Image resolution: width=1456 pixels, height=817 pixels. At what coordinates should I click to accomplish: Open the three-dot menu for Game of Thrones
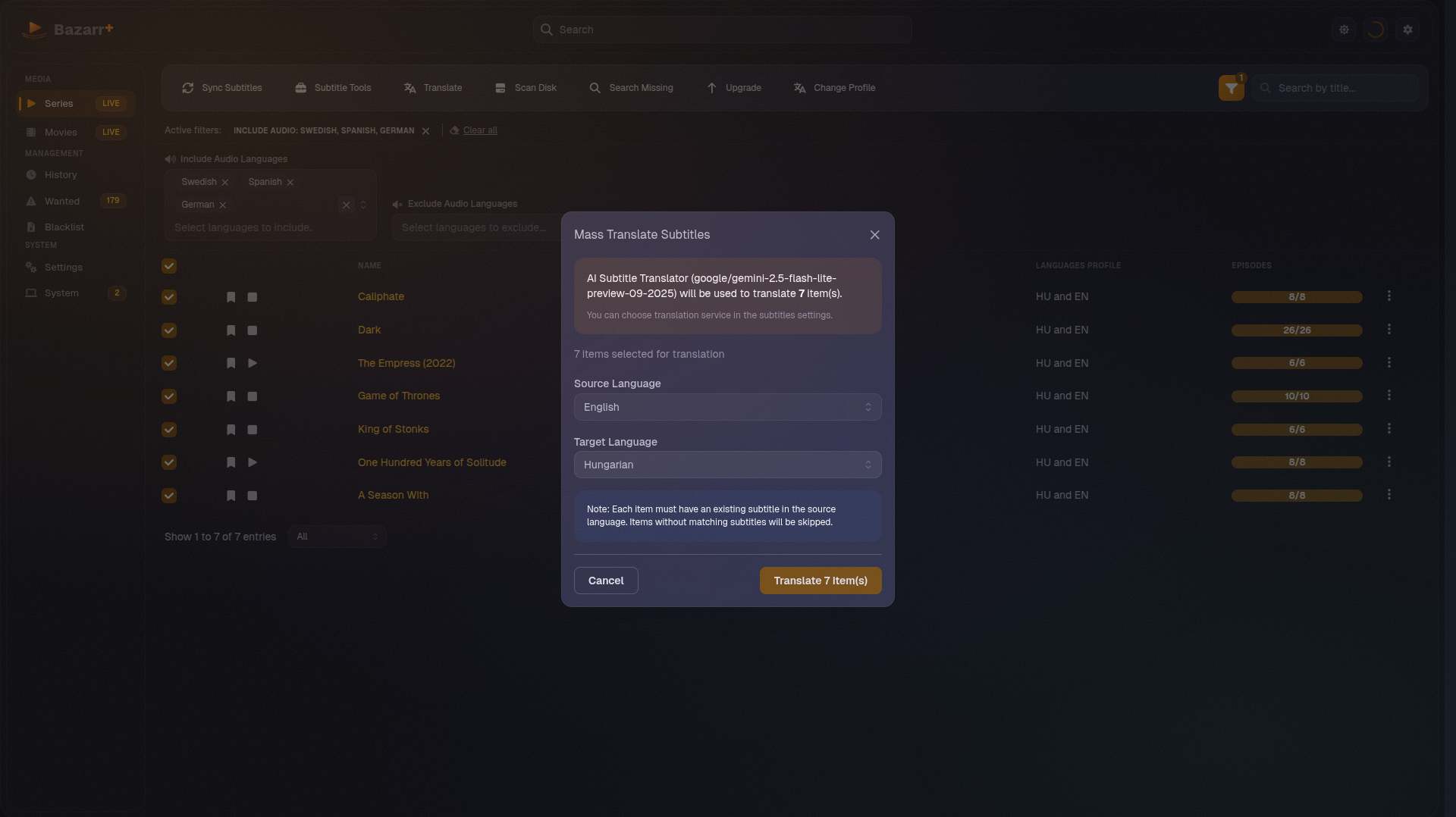(1389, 395)
